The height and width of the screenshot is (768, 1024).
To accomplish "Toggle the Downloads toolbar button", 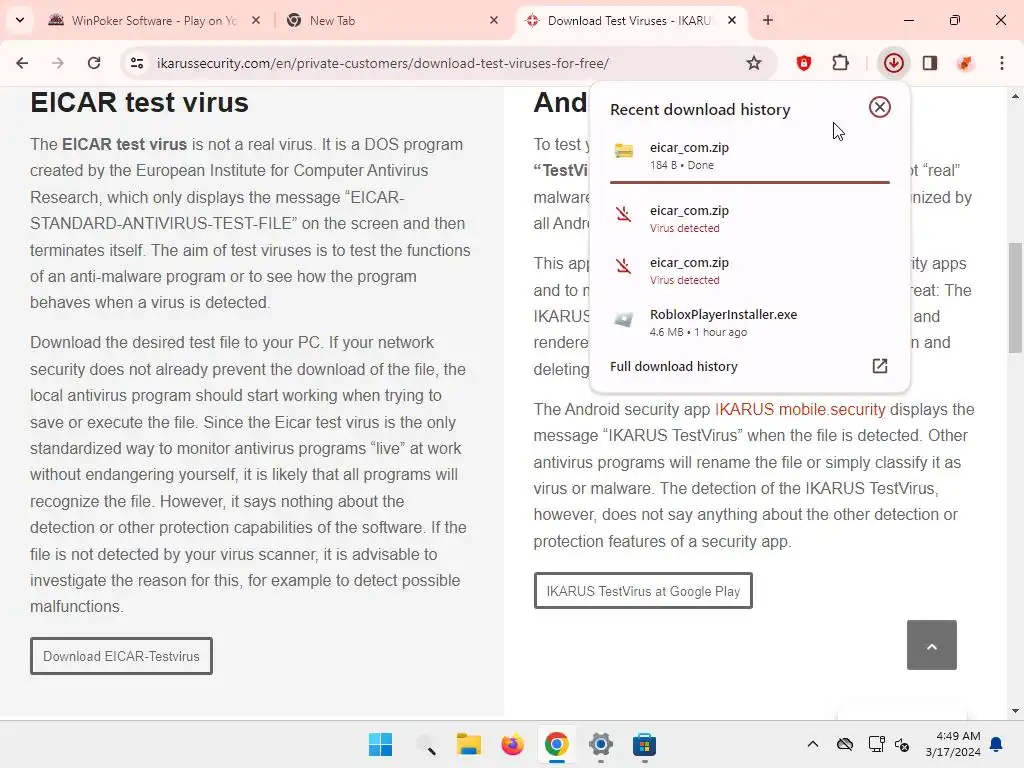I will tap(893, 63).
